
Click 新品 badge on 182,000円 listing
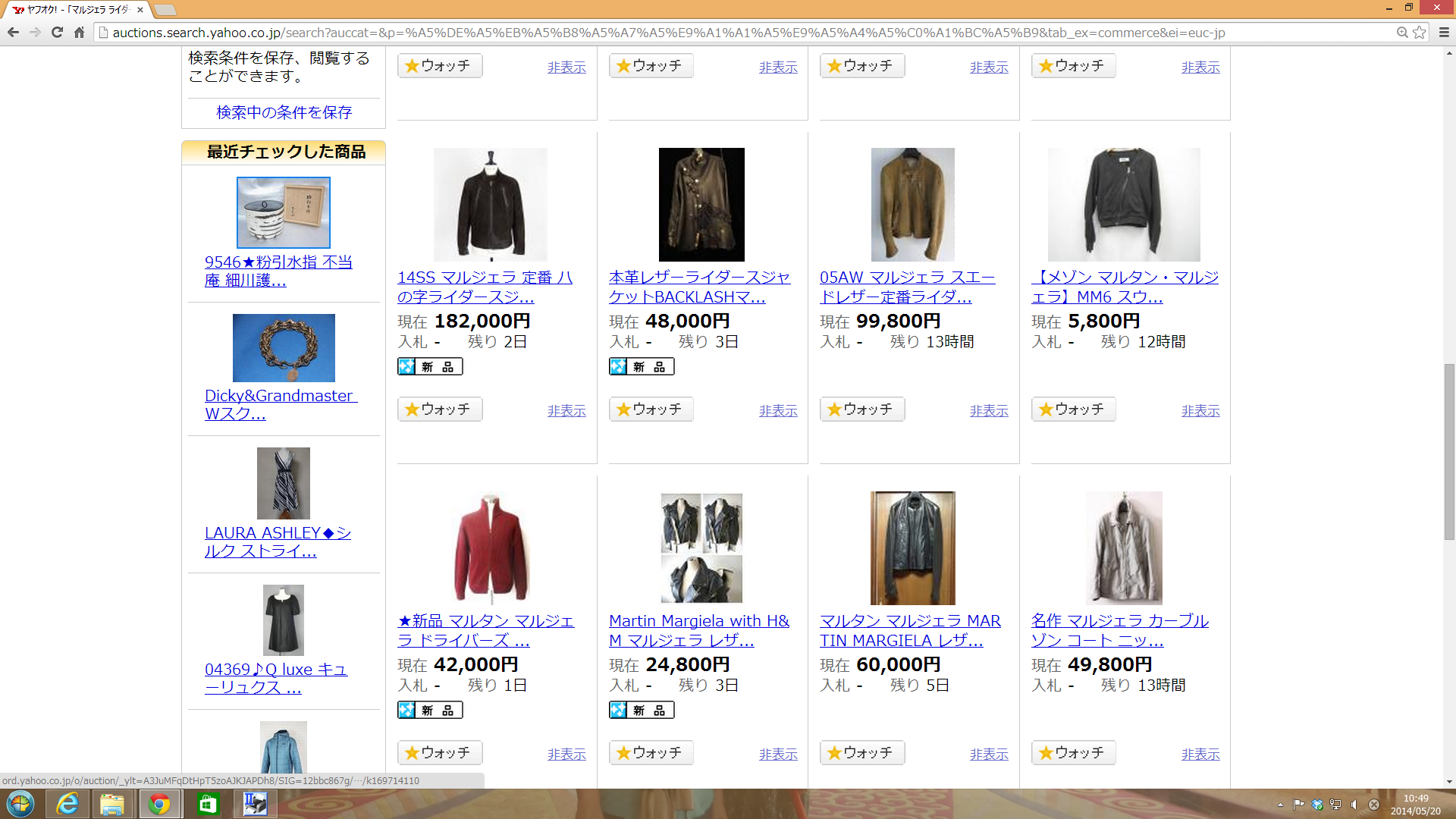(x=430, y=367)
